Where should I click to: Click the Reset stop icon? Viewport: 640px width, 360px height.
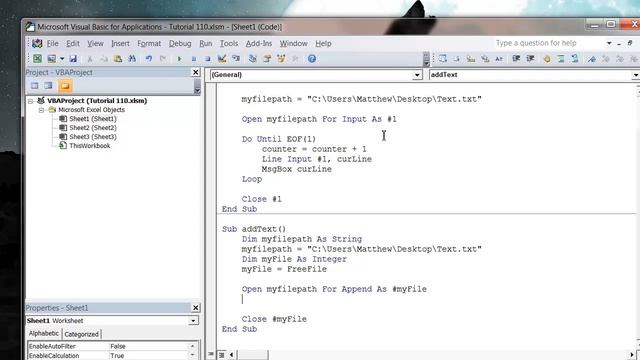pos(207,59)
